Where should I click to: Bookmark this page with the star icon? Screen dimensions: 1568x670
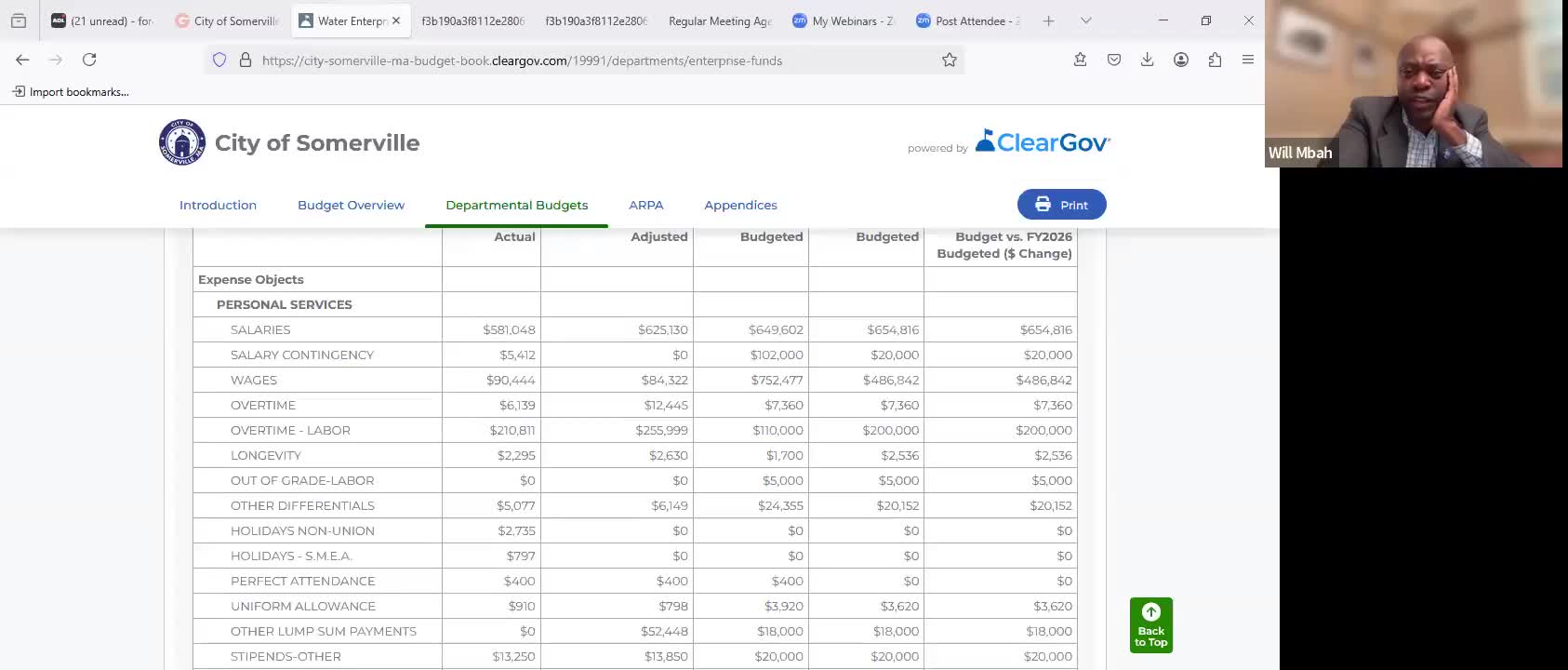point(949,60)
